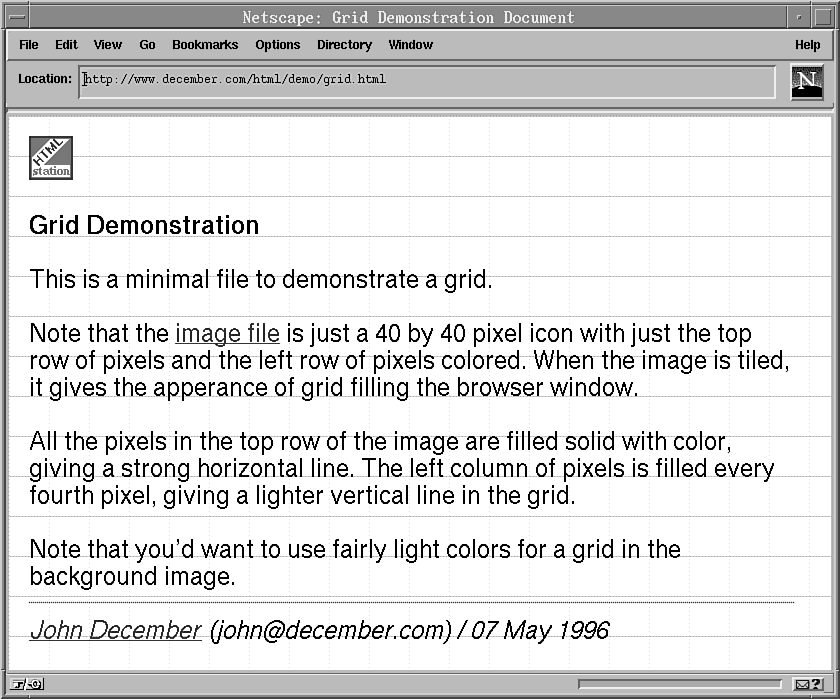Open the Go menu

coord(147,45)
